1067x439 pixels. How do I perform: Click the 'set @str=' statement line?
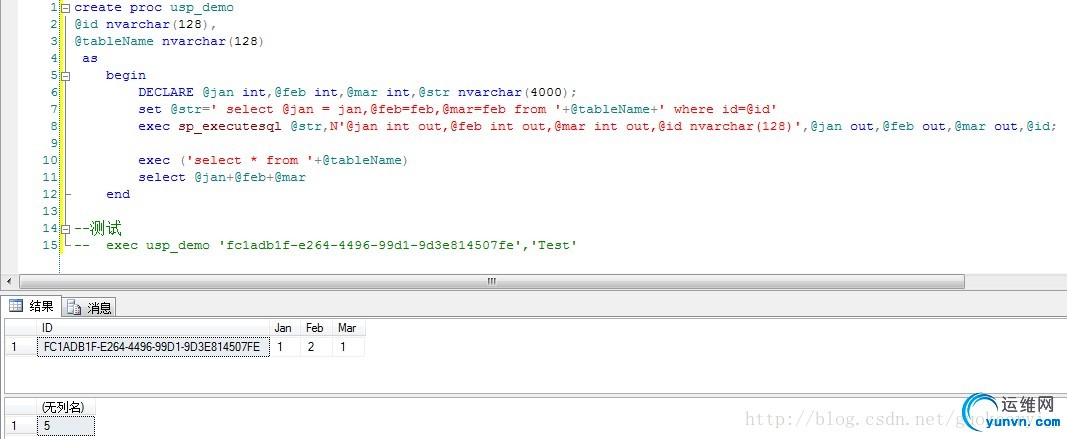click(457, 109)
